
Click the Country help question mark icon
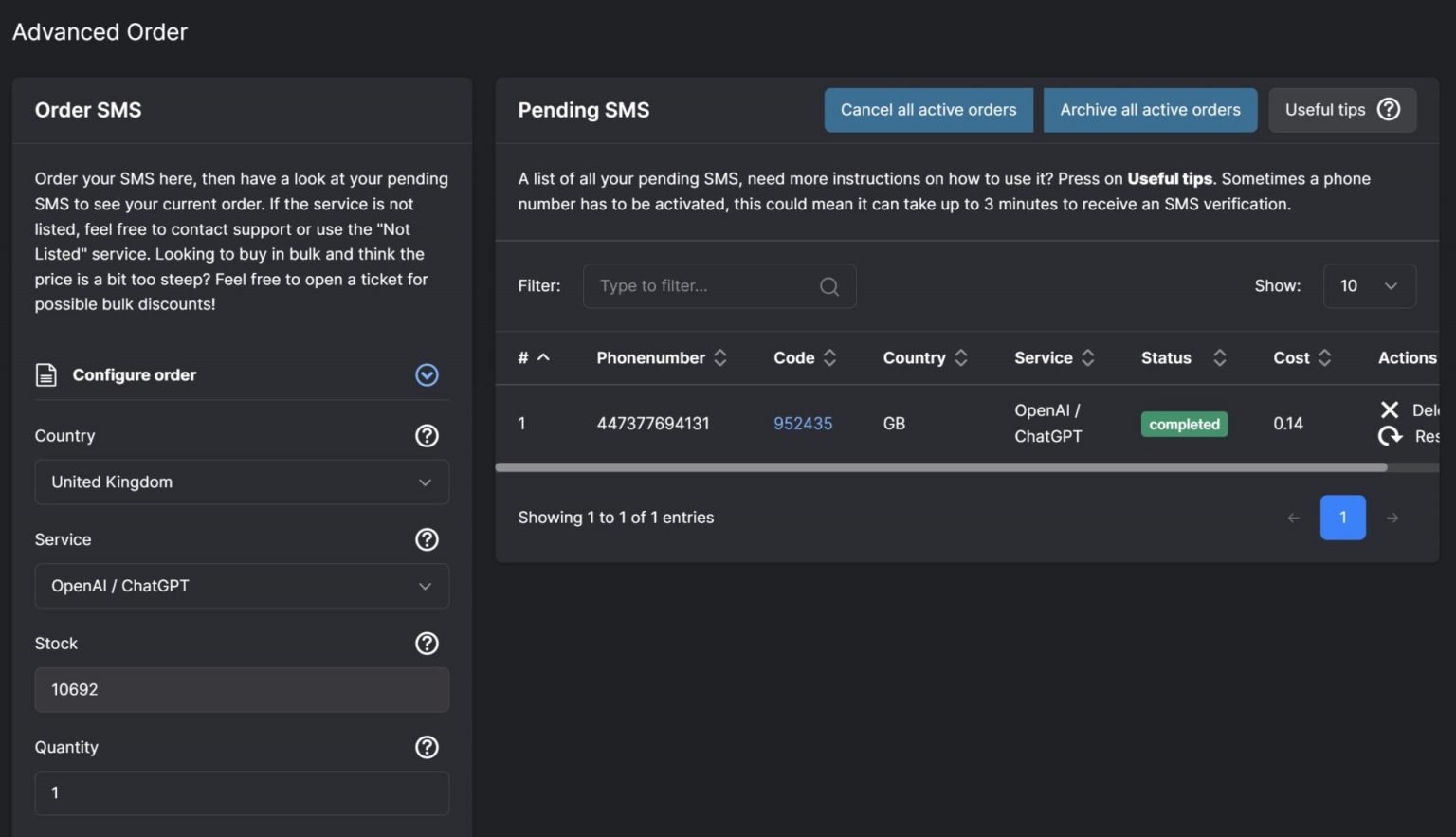(427, 436)
